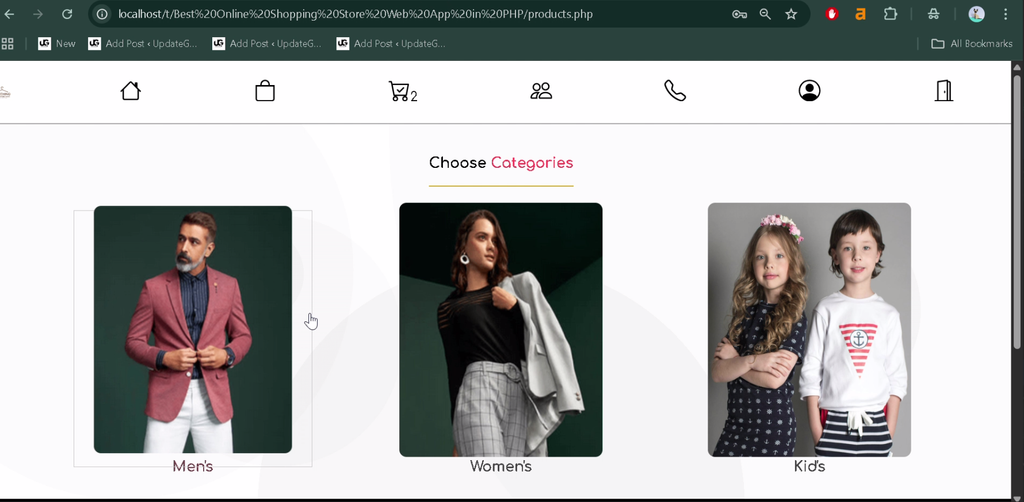This screenshot has height=502, width=1024.
Task: Open the 'New' bookmark
Action: (57, 44)
